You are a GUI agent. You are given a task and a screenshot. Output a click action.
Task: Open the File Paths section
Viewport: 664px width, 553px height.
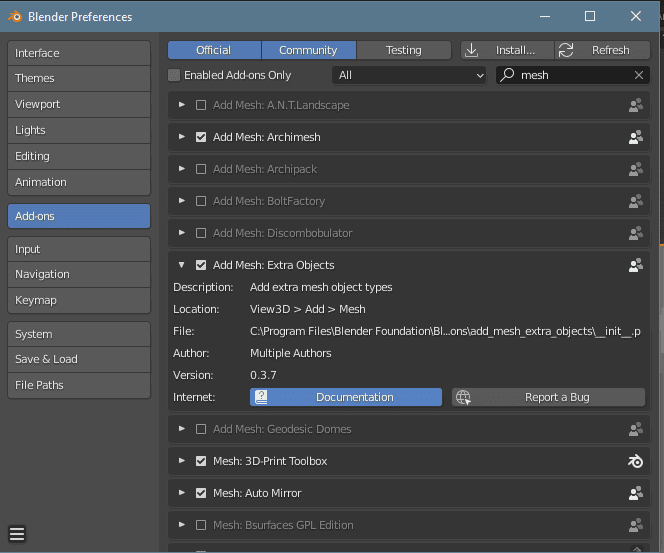(79, 385)
